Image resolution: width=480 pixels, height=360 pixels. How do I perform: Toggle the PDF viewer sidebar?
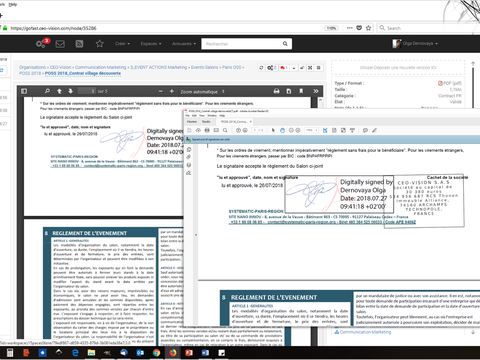click(x=24, y=91)
